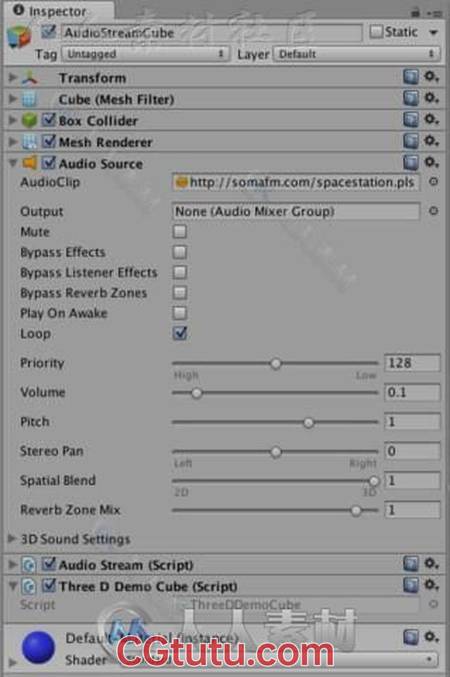Open help reference for Mesh Renderer
The height and width of the screenshot is (677, 450).
(411, 141)
